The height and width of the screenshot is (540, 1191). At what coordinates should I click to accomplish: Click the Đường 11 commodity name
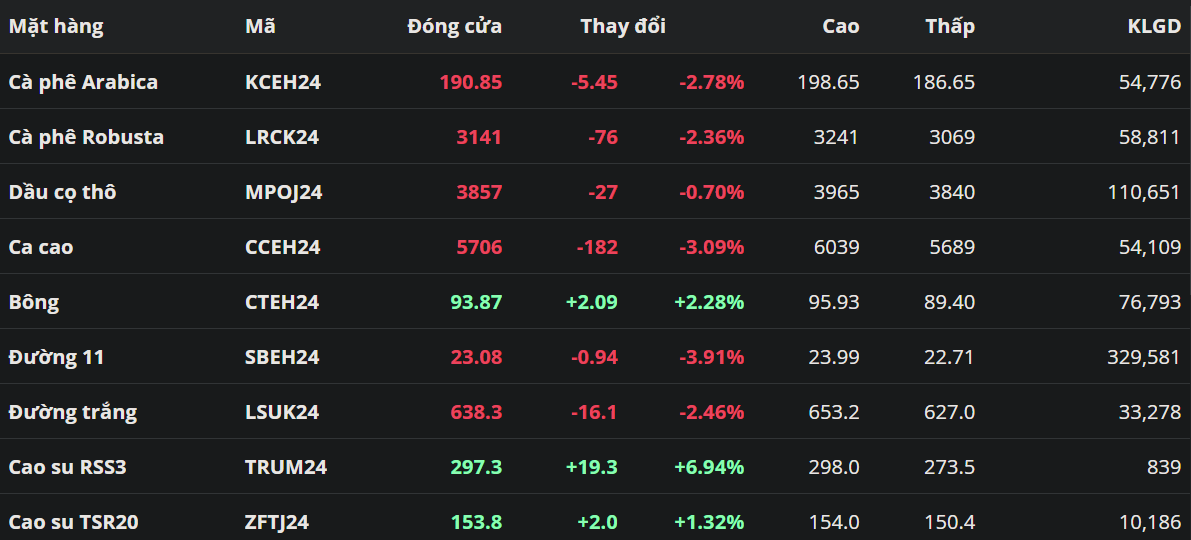coord(56,357)
